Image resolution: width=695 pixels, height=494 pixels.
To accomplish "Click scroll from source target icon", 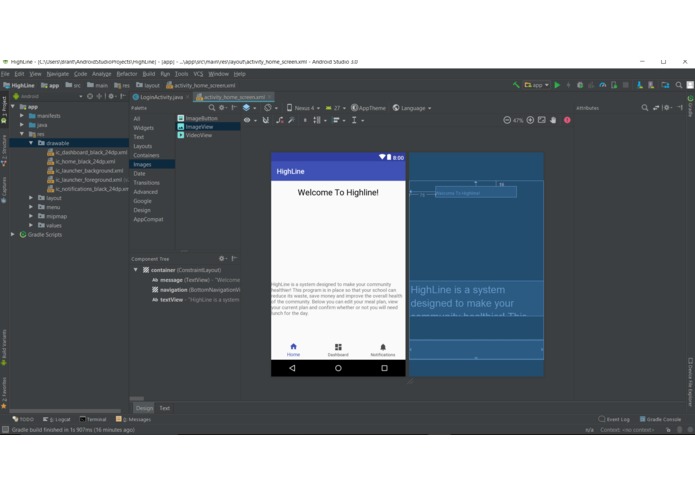I will [x=90, y=96].
